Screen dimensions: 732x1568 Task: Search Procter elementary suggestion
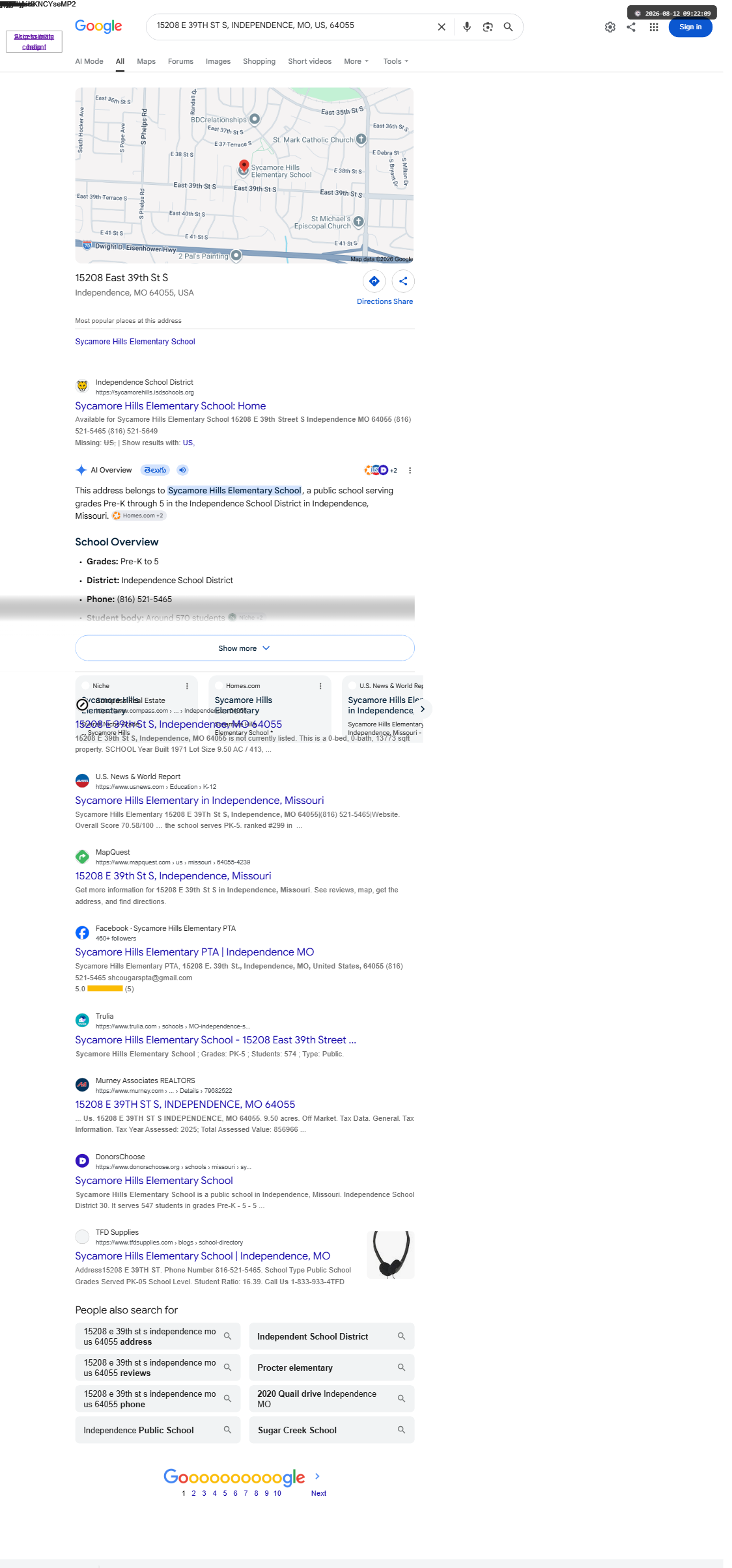point(331,1368)
